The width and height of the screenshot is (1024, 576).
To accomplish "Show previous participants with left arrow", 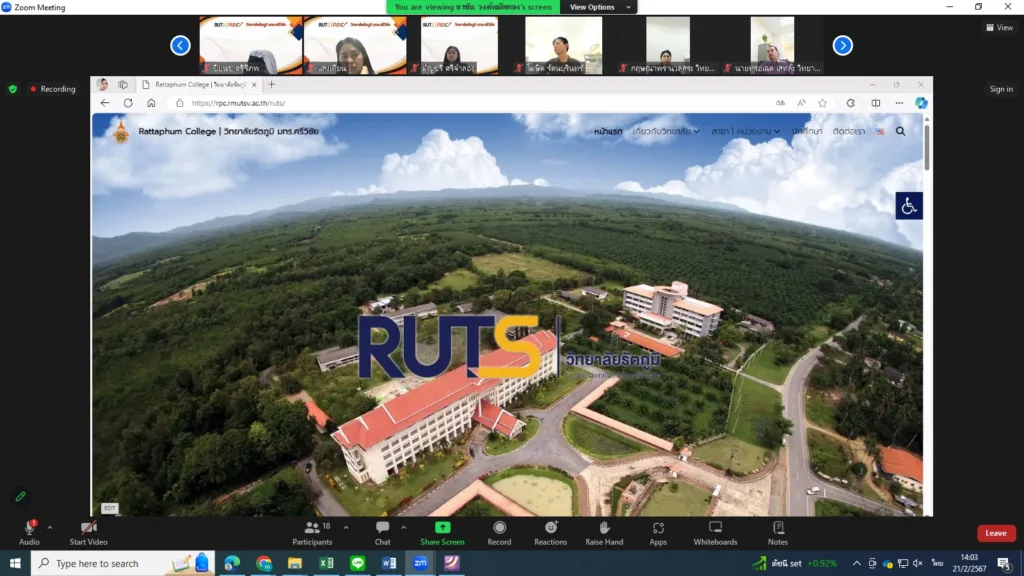I will pos(180,45).
